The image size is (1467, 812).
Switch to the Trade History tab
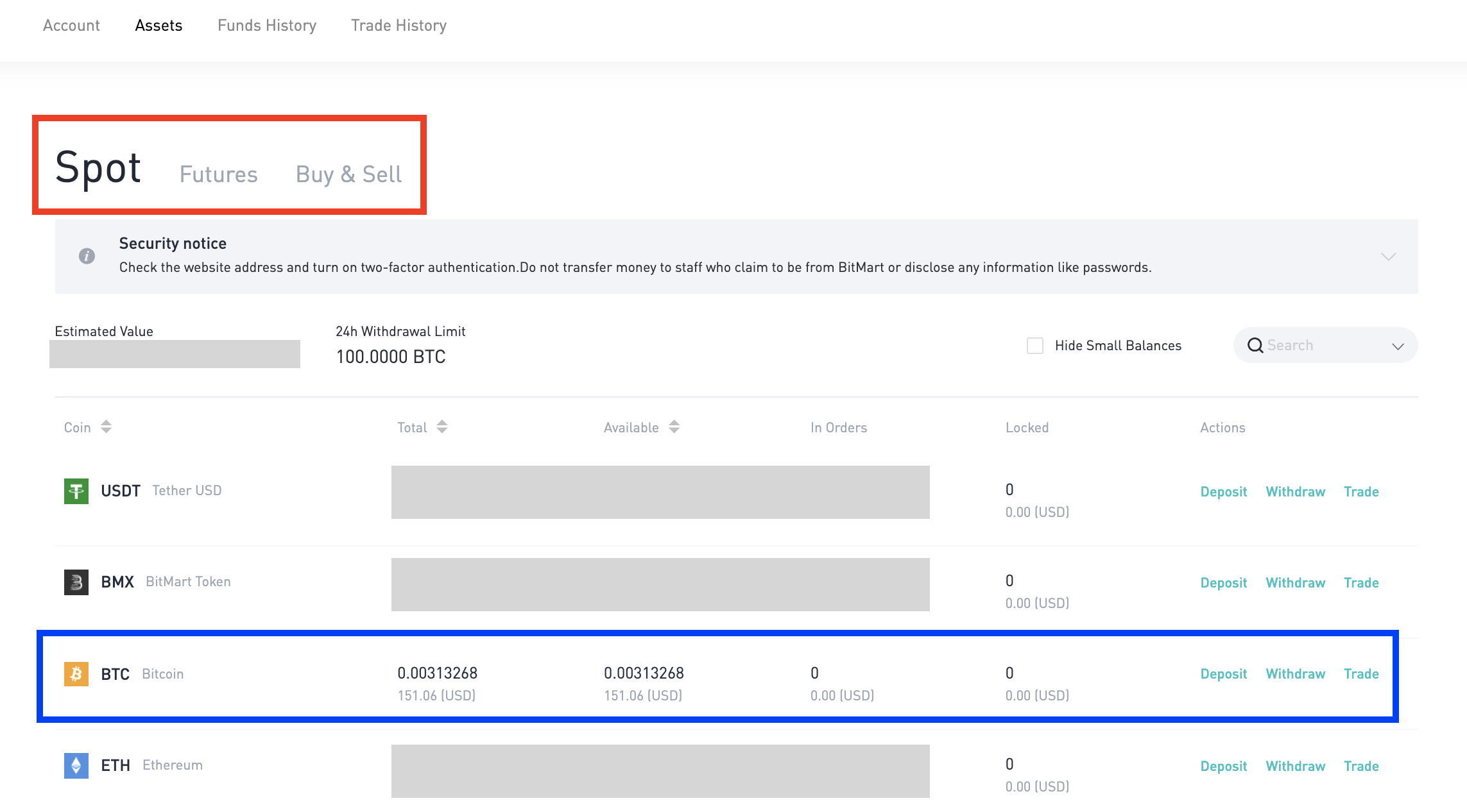coord(399,25)
